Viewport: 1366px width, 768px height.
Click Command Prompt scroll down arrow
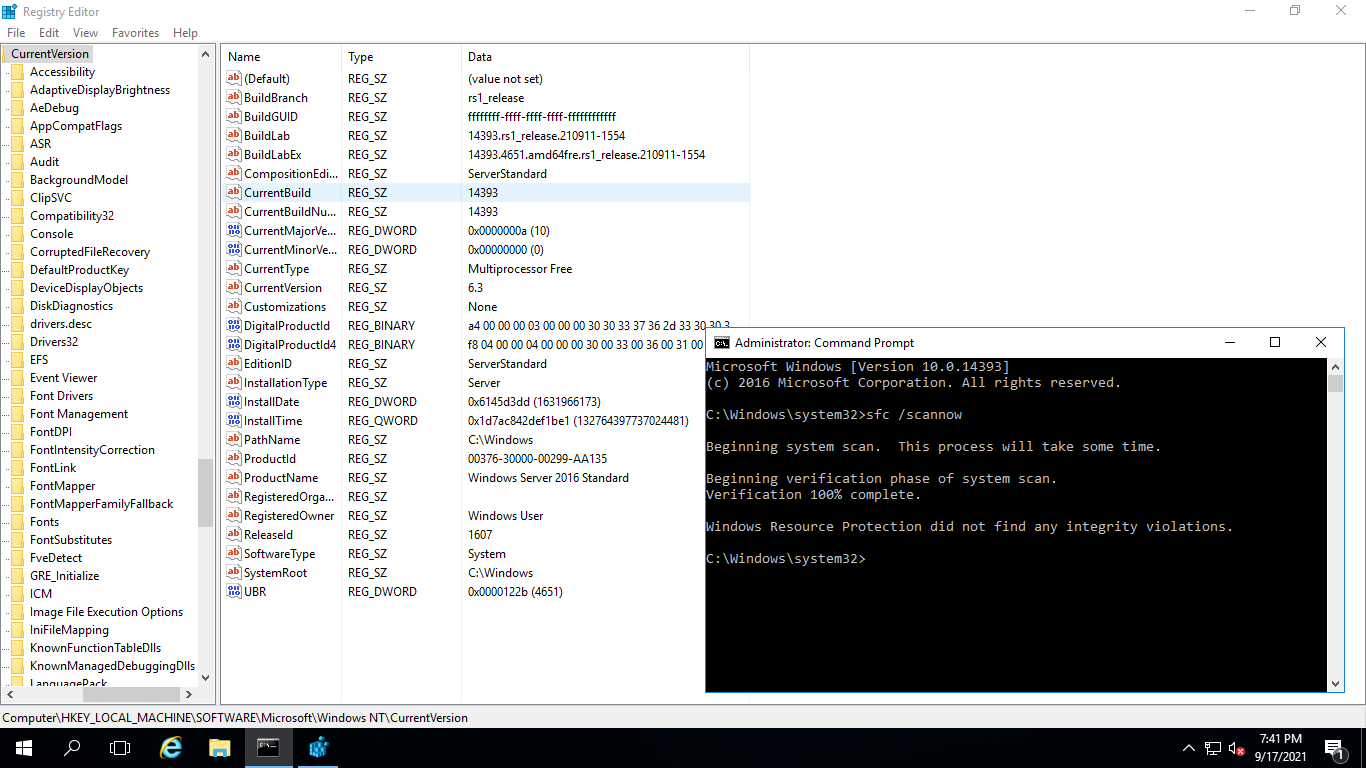pos(1336,683)
